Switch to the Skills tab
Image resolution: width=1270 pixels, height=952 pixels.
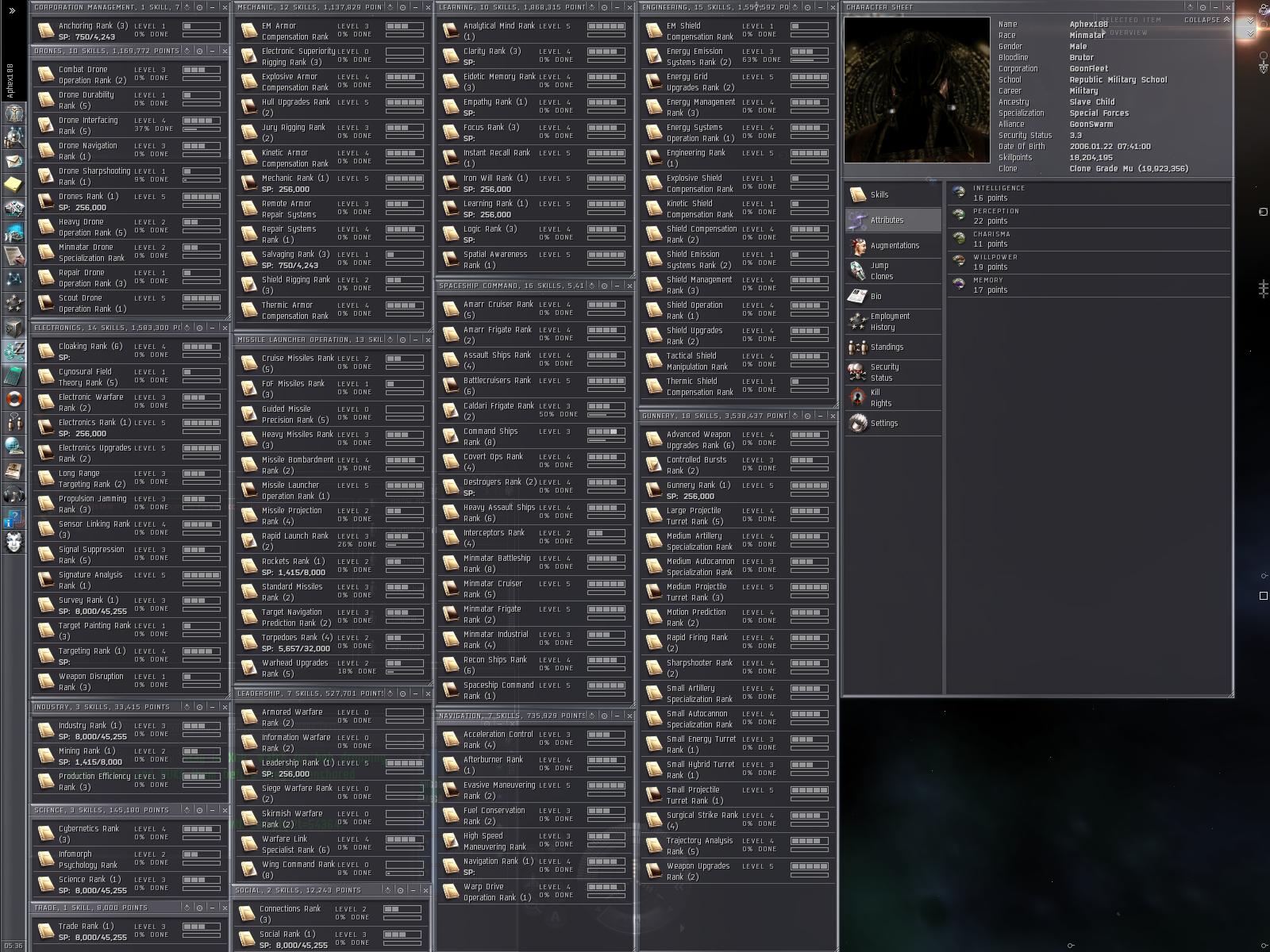879,195
